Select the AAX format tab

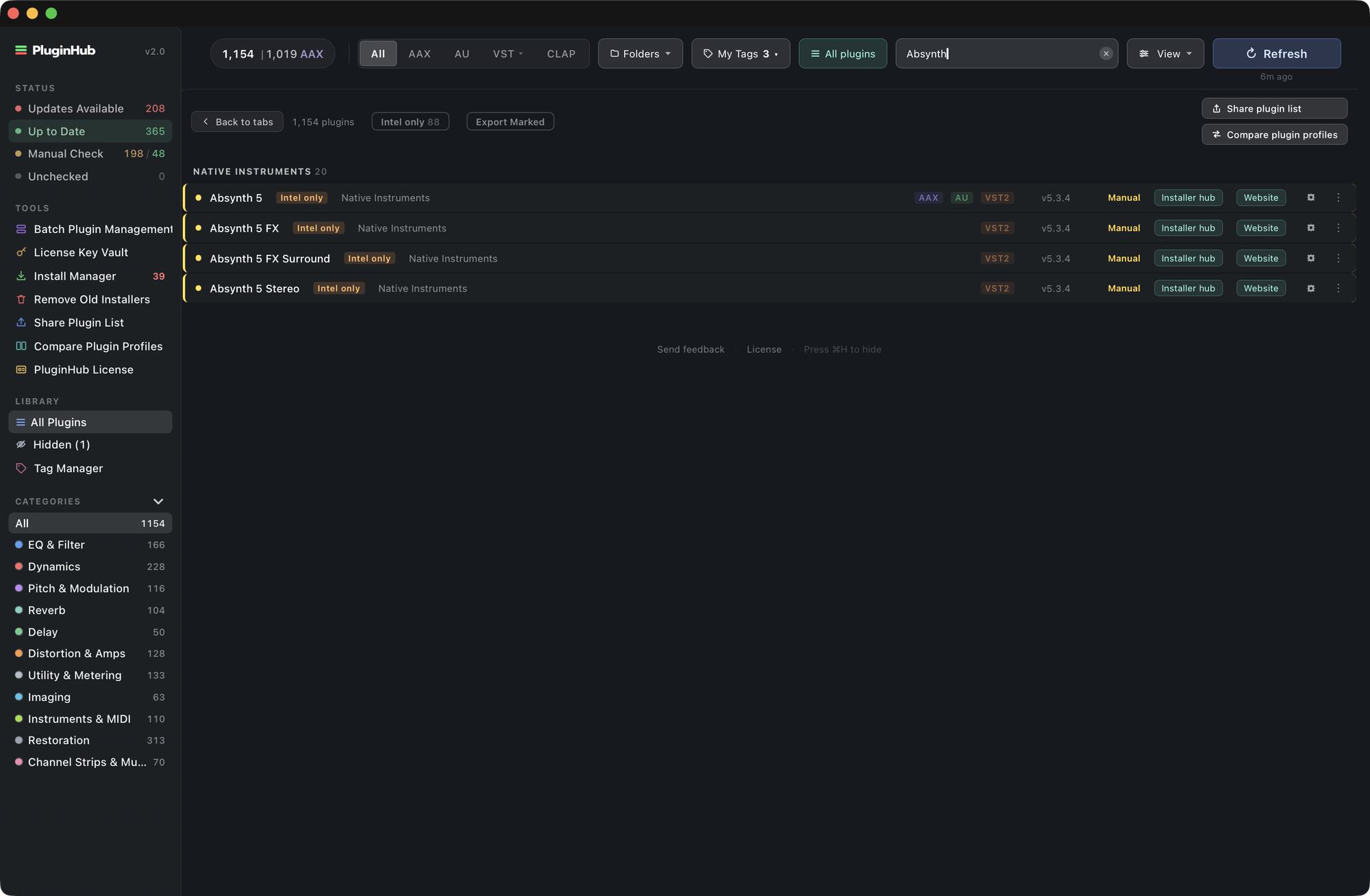coord(419,53)
